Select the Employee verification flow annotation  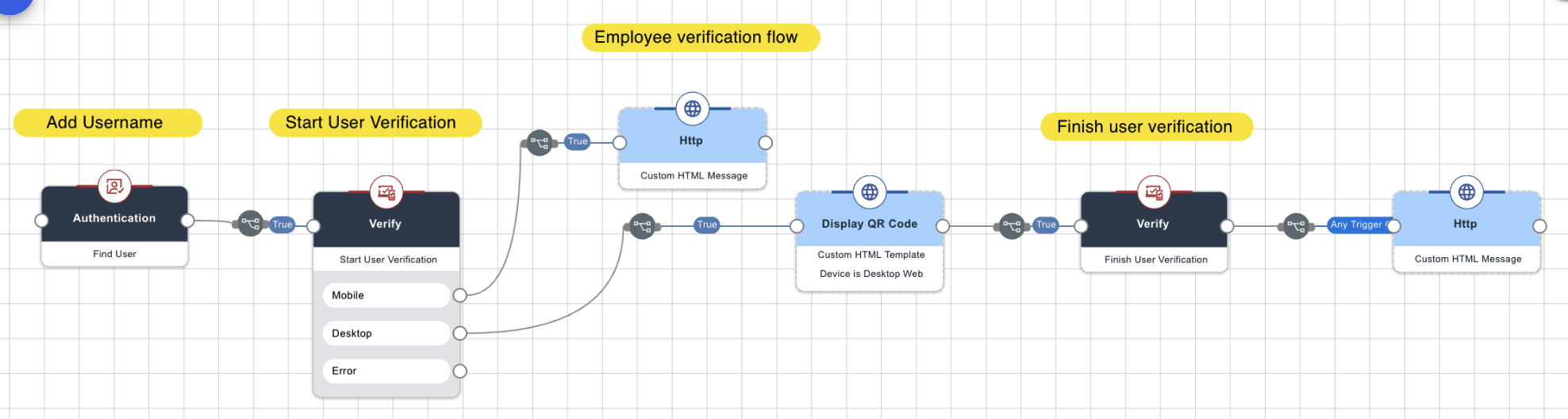(x=701, y=37)
